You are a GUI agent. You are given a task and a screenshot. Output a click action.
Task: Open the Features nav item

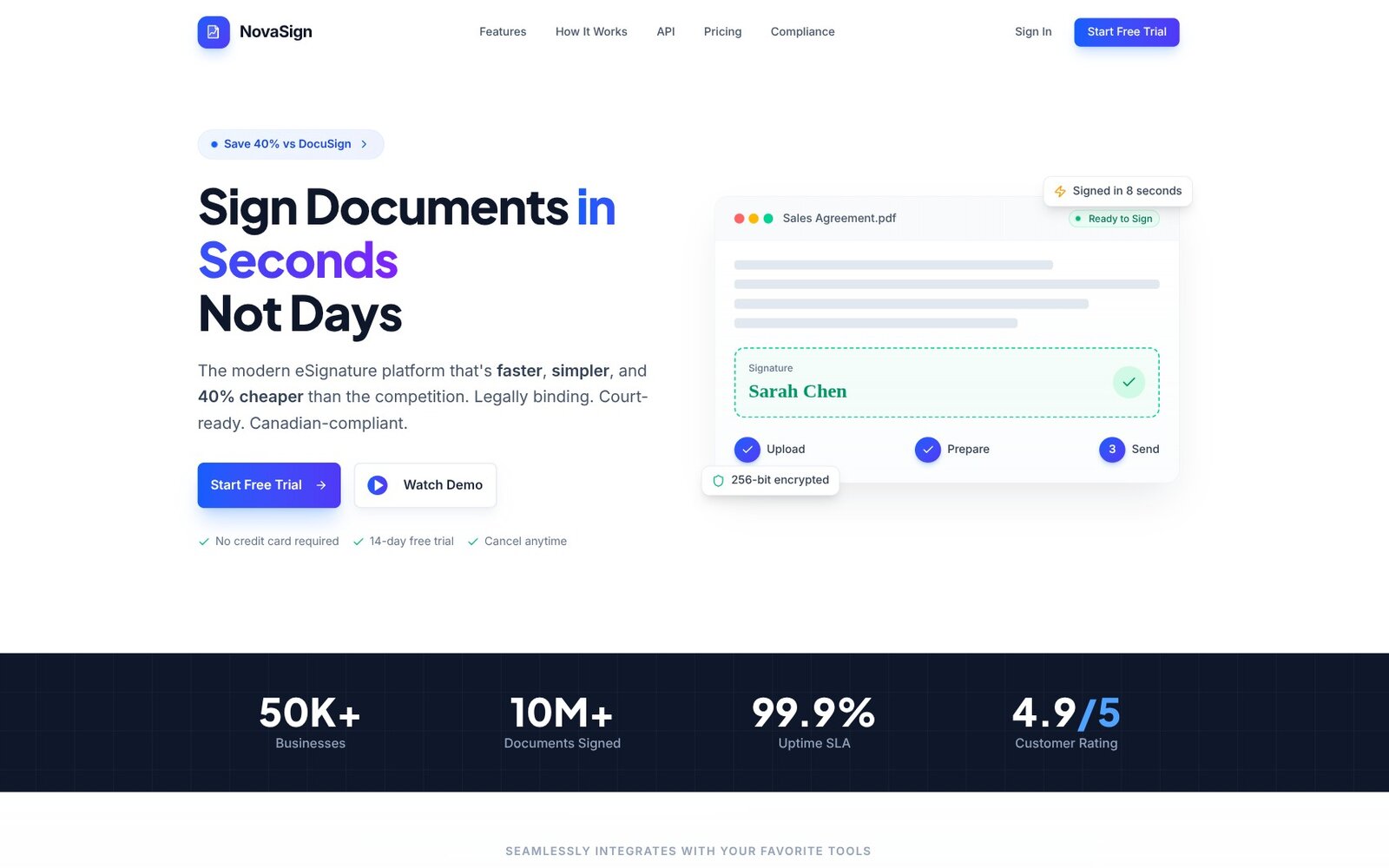click(503, 32)
